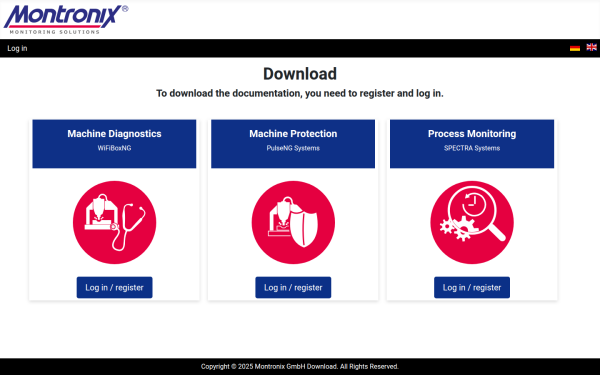Click Log in / register under Machine Diagnostics
The image size is (600, 375).
click(114, 287)
